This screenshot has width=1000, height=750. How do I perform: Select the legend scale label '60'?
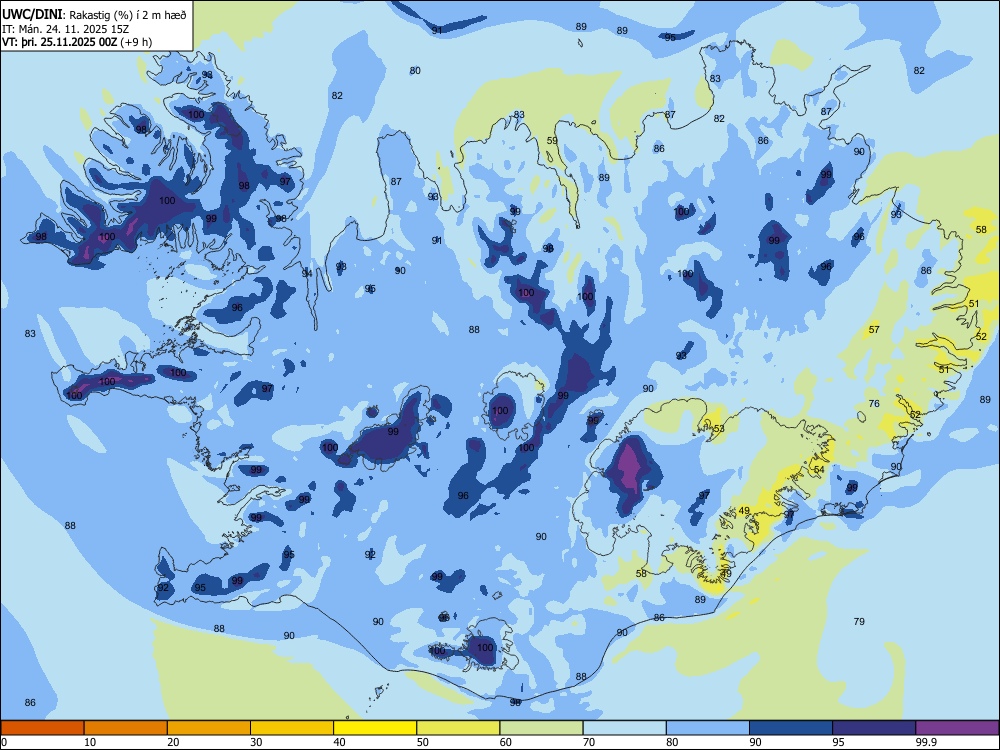point(506,742)
